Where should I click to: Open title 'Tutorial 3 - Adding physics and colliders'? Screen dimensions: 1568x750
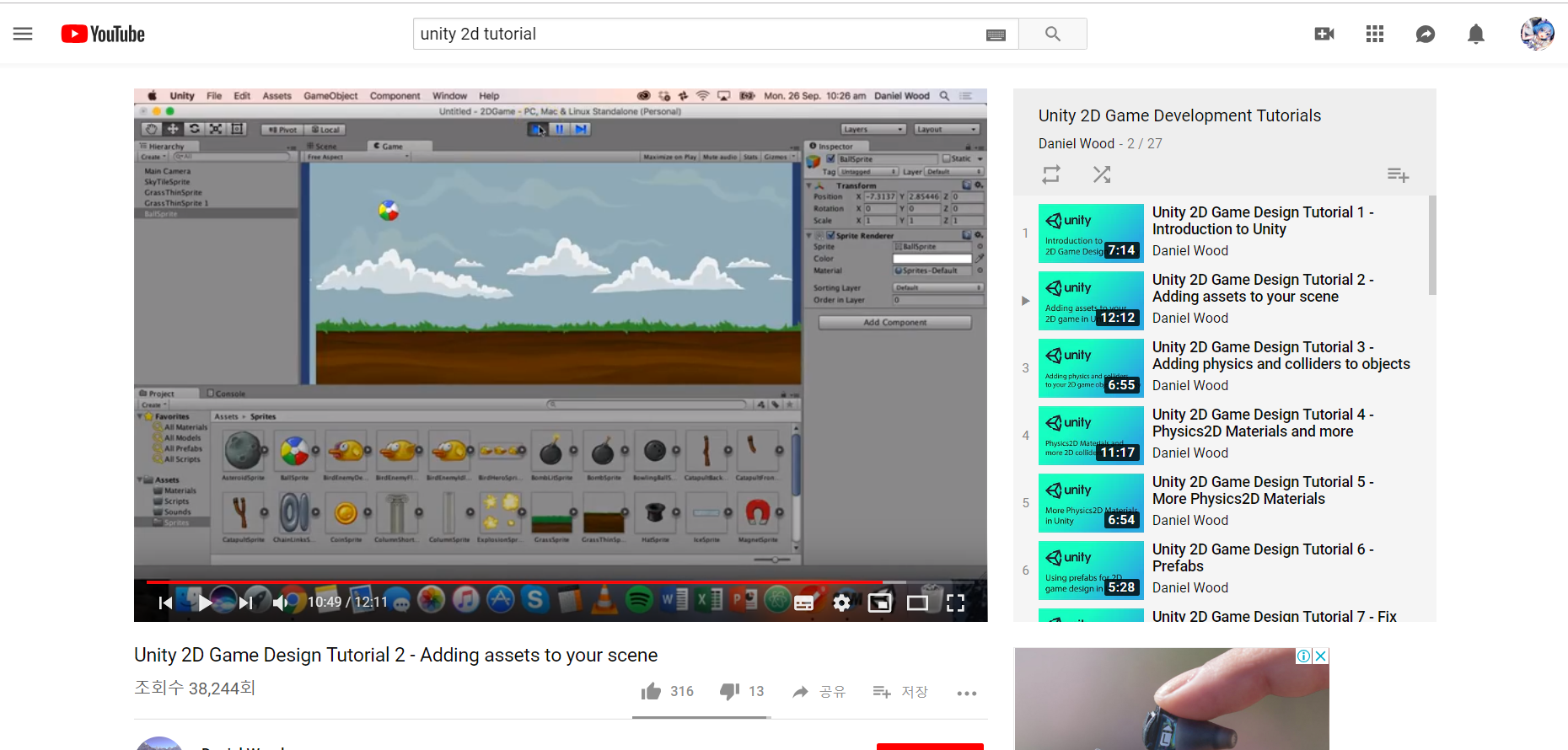[1281, 356]
